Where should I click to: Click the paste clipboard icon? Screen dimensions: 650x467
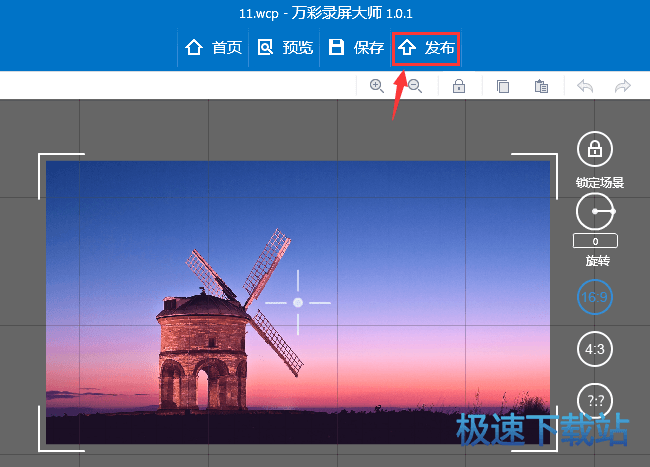[541, 86]
